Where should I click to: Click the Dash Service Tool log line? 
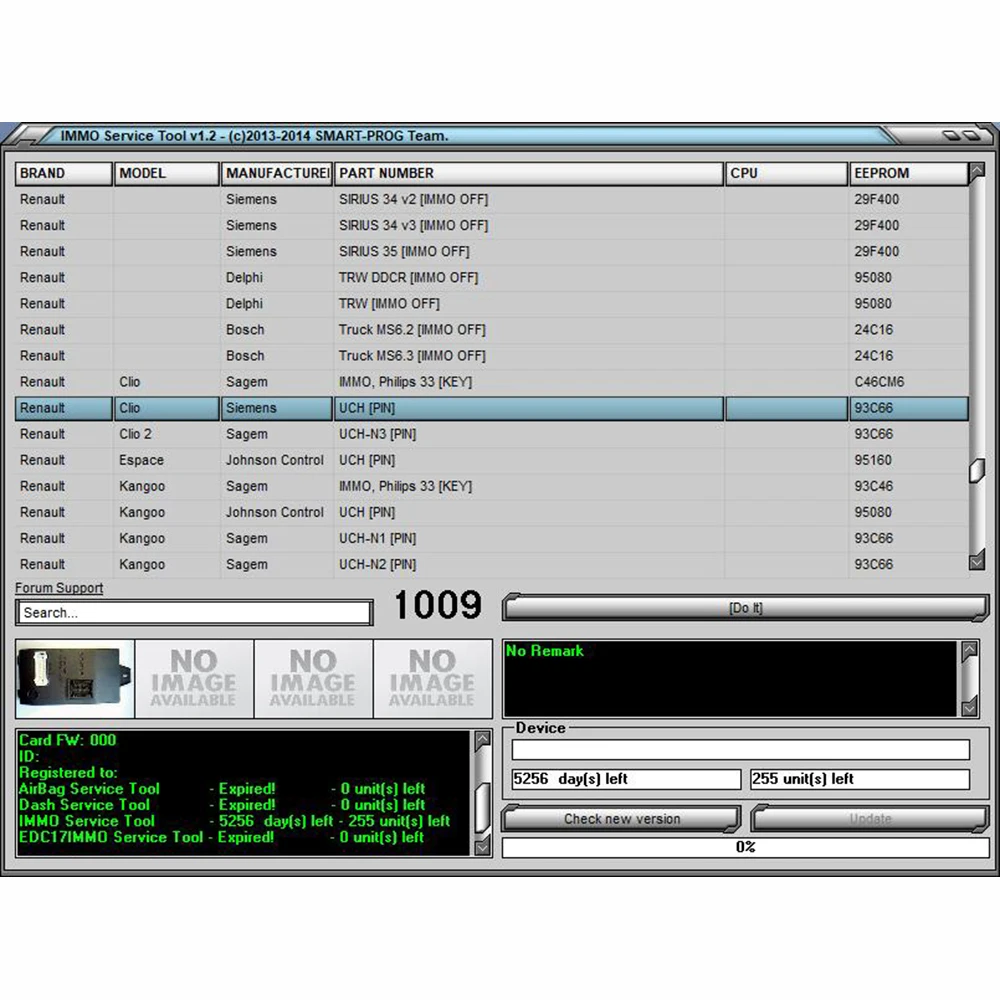221,805
